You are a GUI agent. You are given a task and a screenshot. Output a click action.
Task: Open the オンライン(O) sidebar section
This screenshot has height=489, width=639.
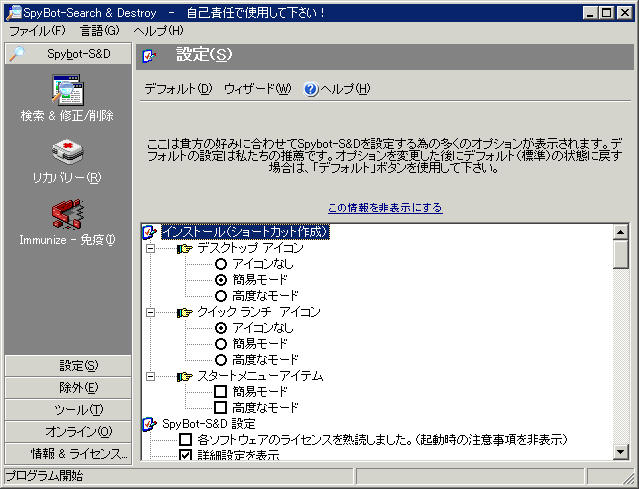pyautogui.click(x=68, y=432)
